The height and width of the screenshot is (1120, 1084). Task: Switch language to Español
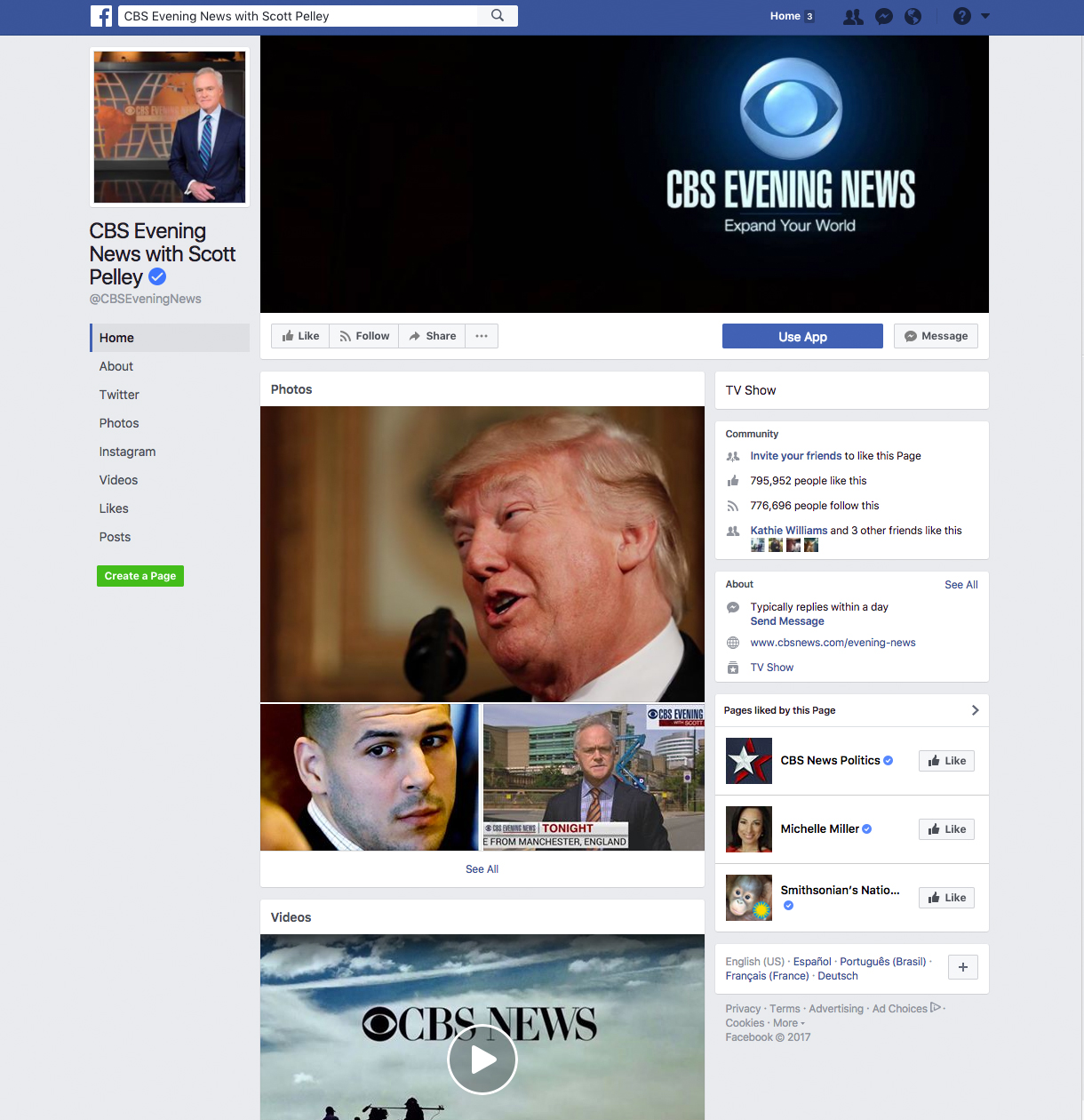pyautogui.click(x=812, y=962)
